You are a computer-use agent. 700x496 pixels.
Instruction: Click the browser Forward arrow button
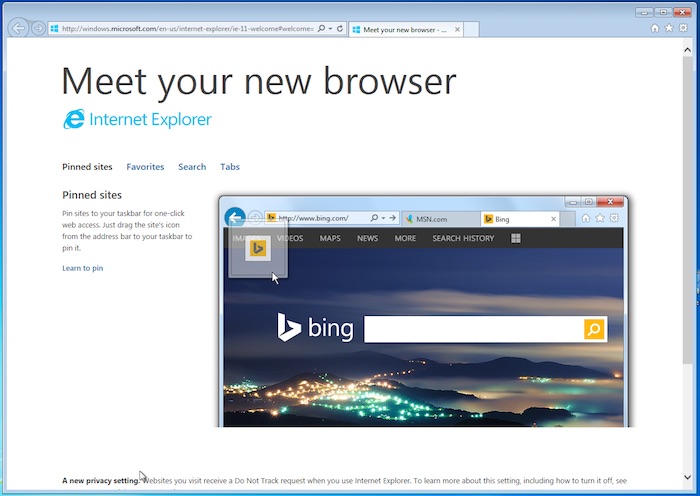pos(38,28)
